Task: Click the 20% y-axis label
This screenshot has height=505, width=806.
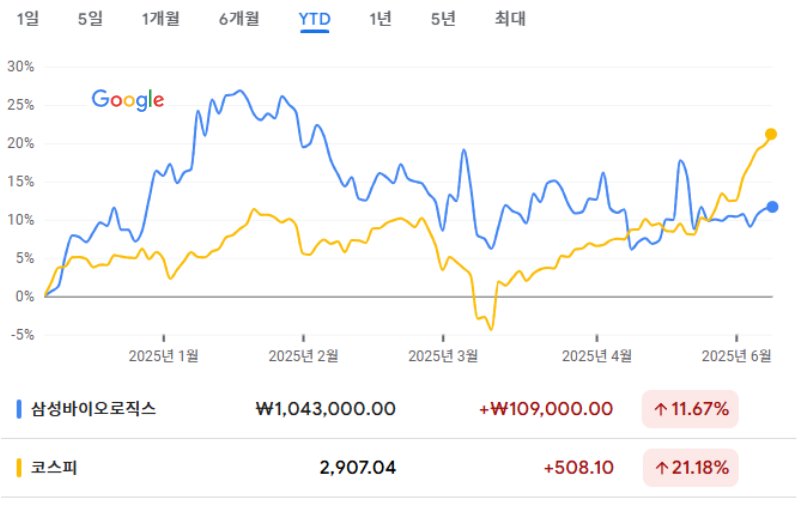Action: point(21,143)
